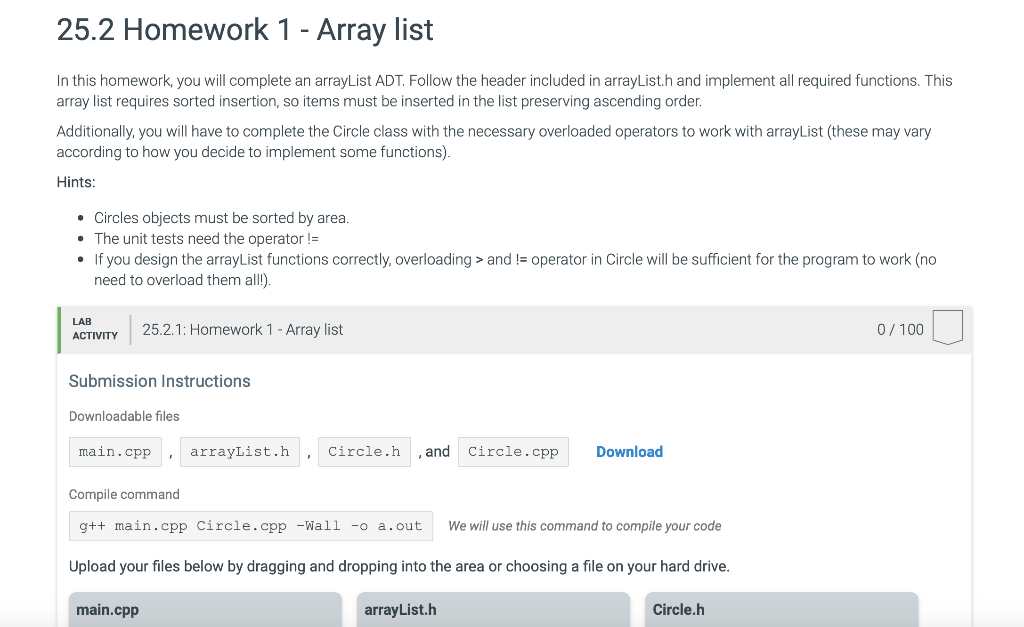Bookmark the lab activity using the flag icon
The height and width of the screenshot is (627, 1024).
coord(947,327)
